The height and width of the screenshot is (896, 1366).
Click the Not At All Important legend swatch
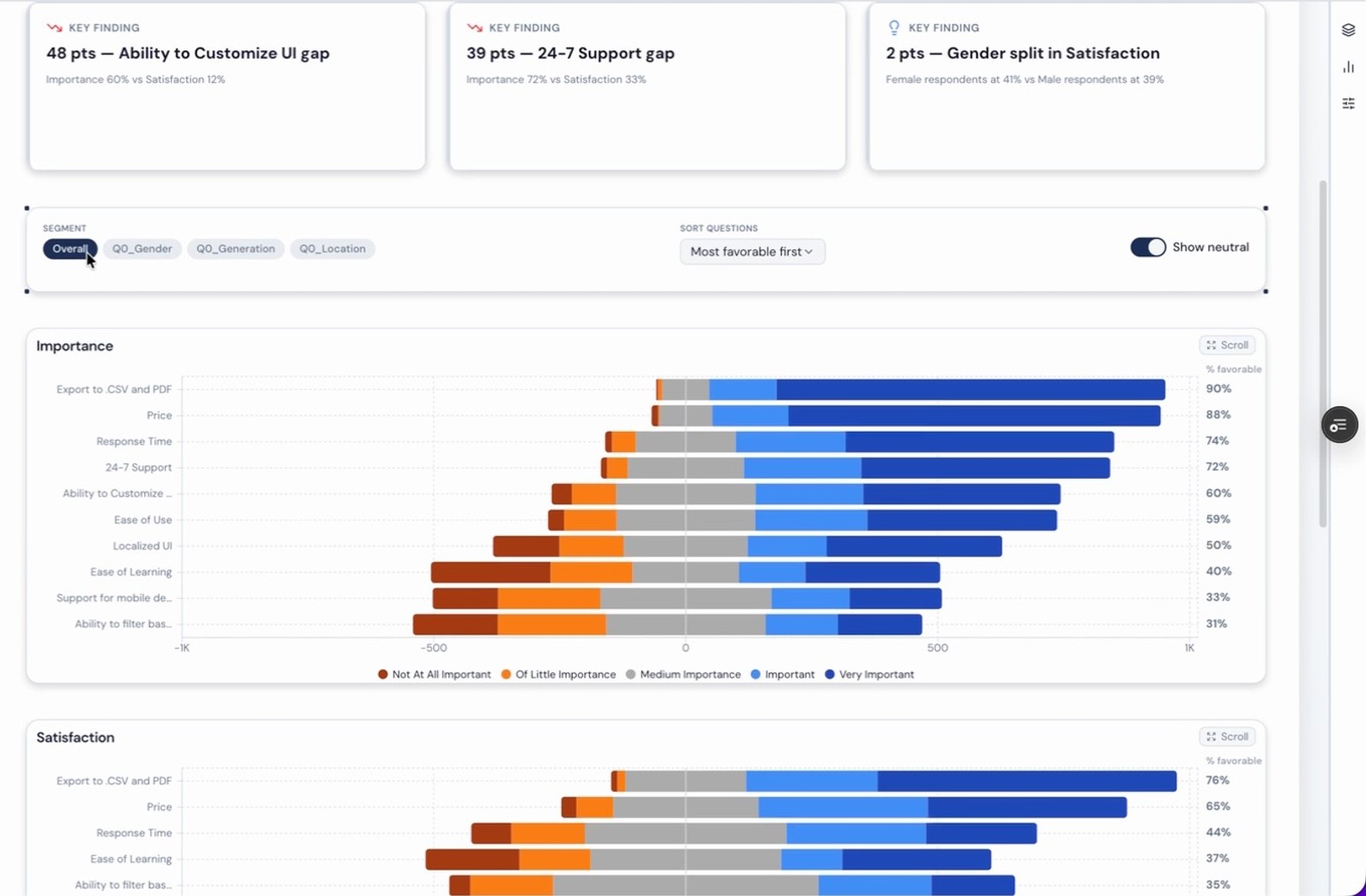coord(382,674)
